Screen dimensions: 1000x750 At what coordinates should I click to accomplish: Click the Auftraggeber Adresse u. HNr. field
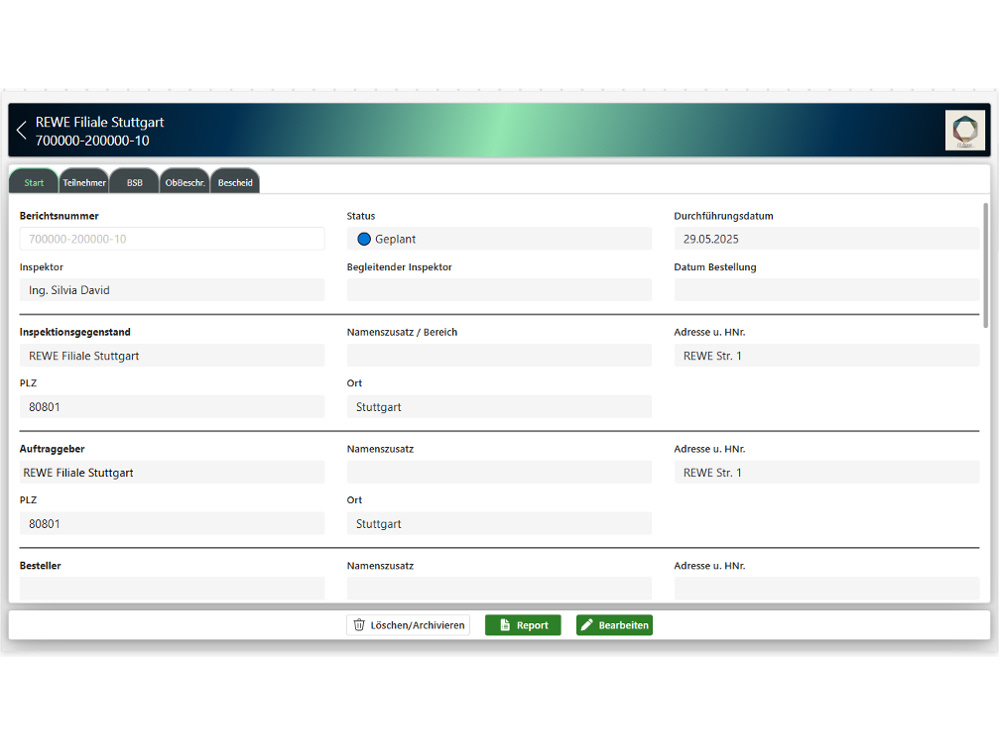click(x=827, y=473)
